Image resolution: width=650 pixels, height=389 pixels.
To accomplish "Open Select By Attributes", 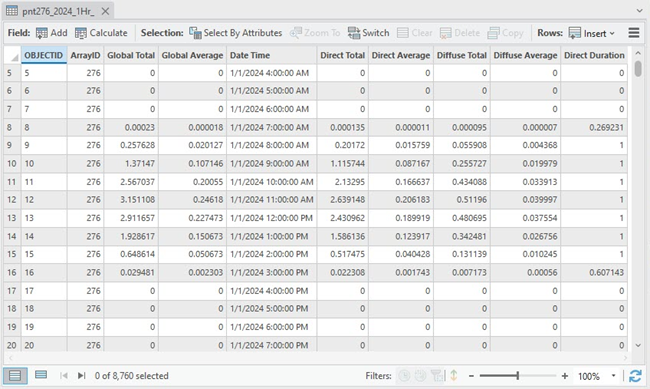I will click(x=235, y=33).
